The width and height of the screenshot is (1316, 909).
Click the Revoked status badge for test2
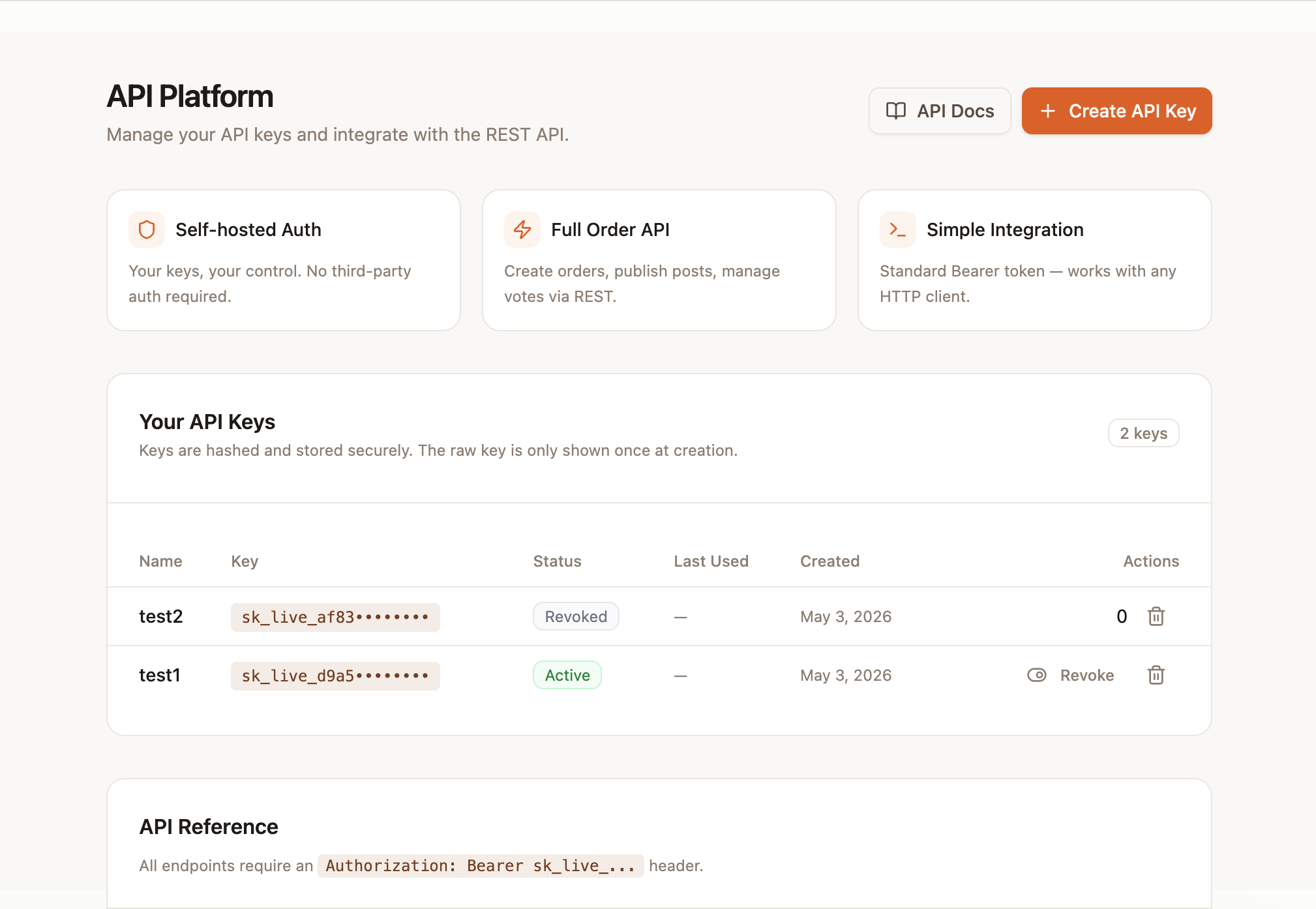click(x=576, y=616)
